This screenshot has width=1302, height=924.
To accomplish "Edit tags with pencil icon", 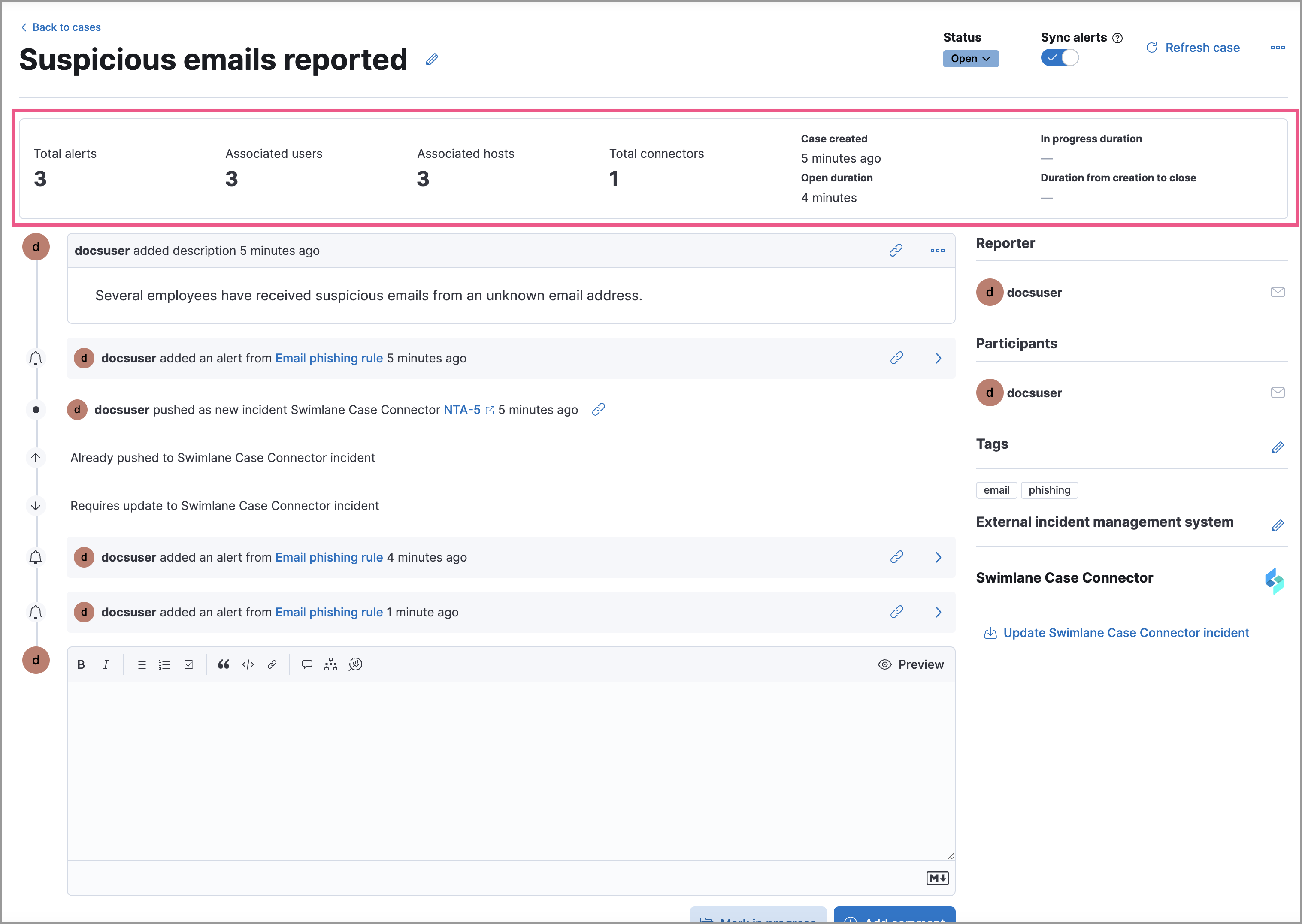I will coord(1278,448).
